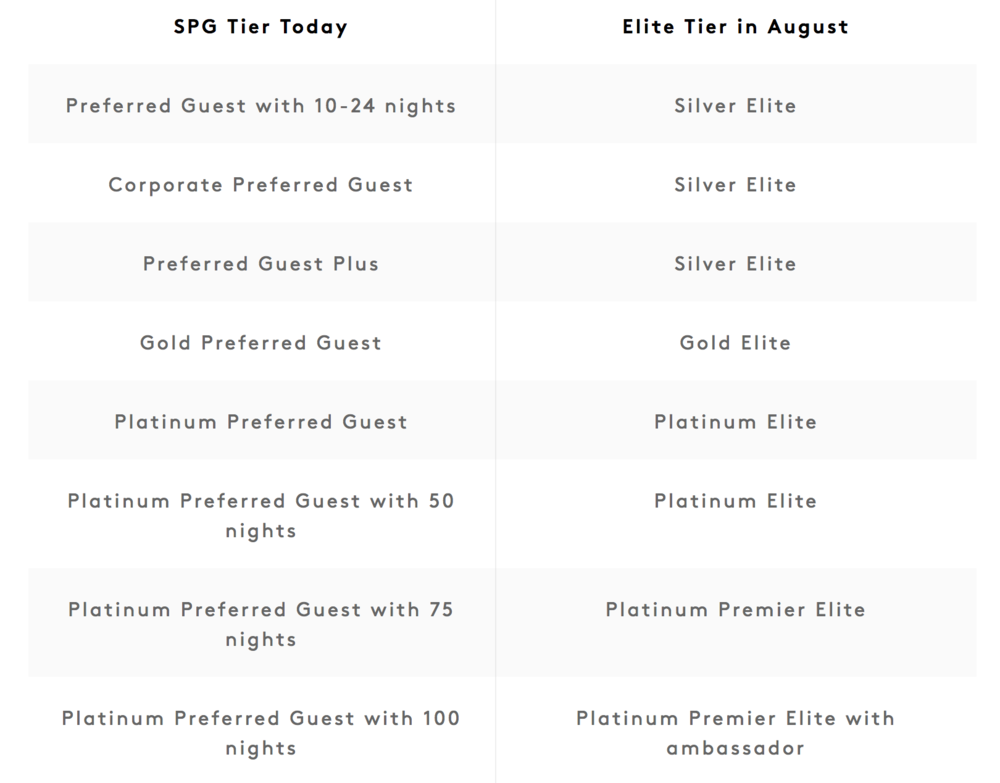Click the "Gold Elite" cell
This screenshot has width=1000, height=783.
click(x=735, y=343)
